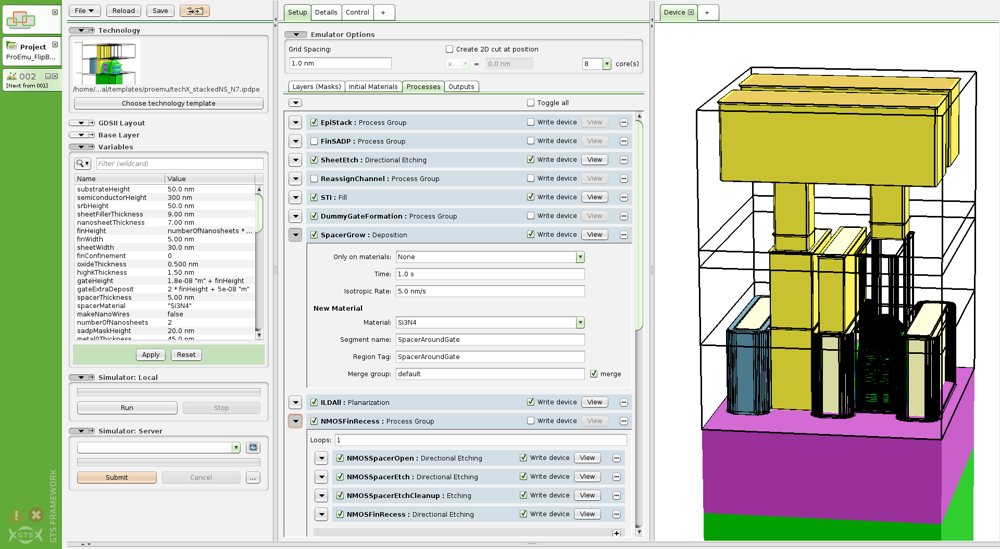
Task: Click the minus icon on ReassignChannel row
Action: click(x=623, y=179)
